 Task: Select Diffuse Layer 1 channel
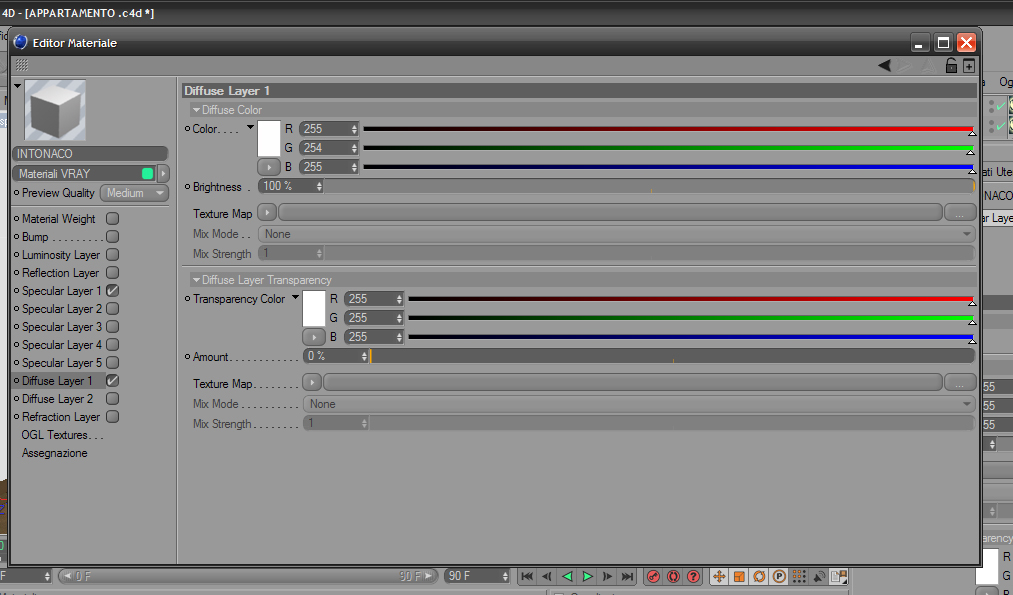point(58,381)
